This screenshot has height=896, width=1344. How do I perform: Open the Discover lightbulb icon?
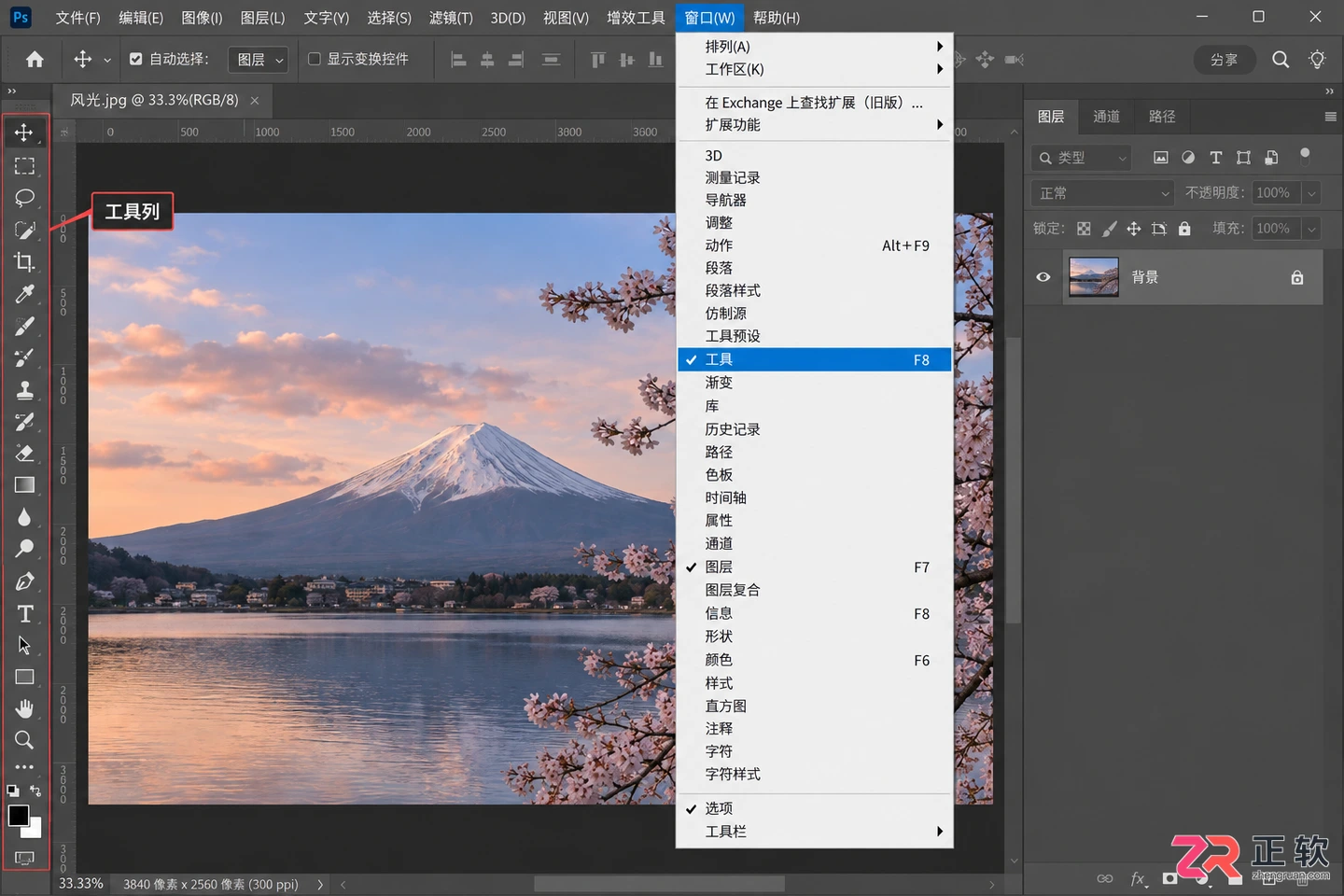[1317, 60]
